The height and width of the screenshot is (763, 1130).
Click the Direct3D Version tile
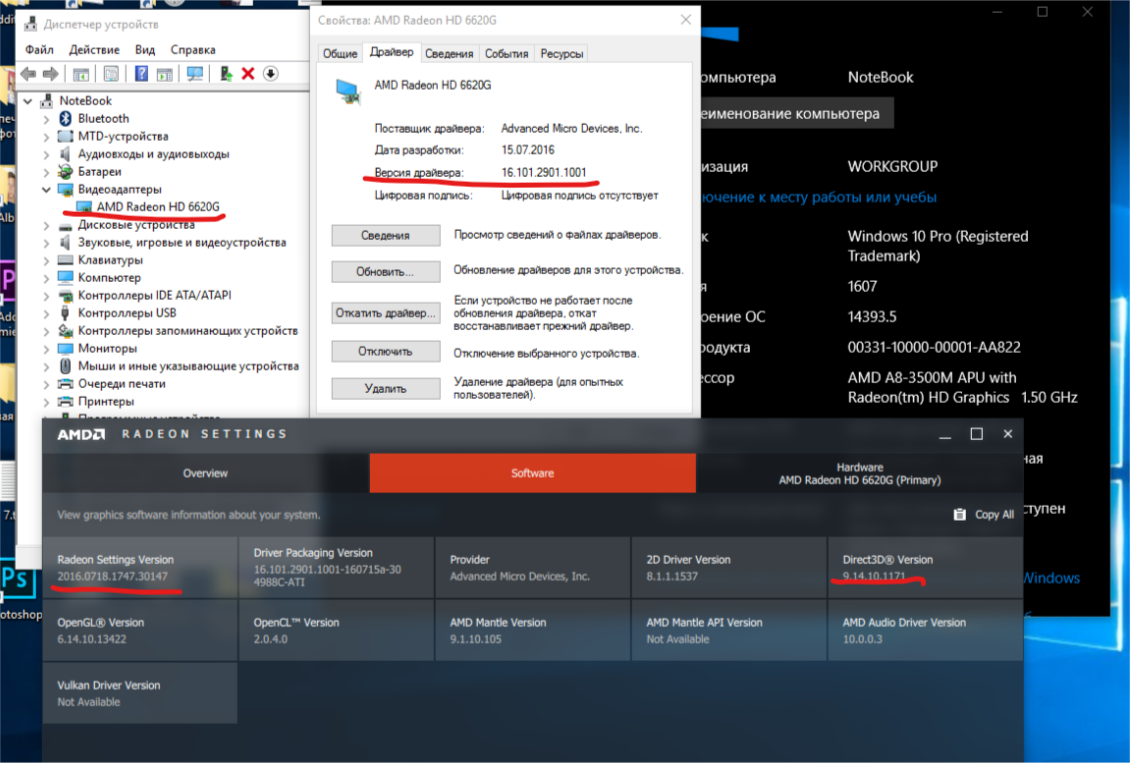[x=925, y=568]
